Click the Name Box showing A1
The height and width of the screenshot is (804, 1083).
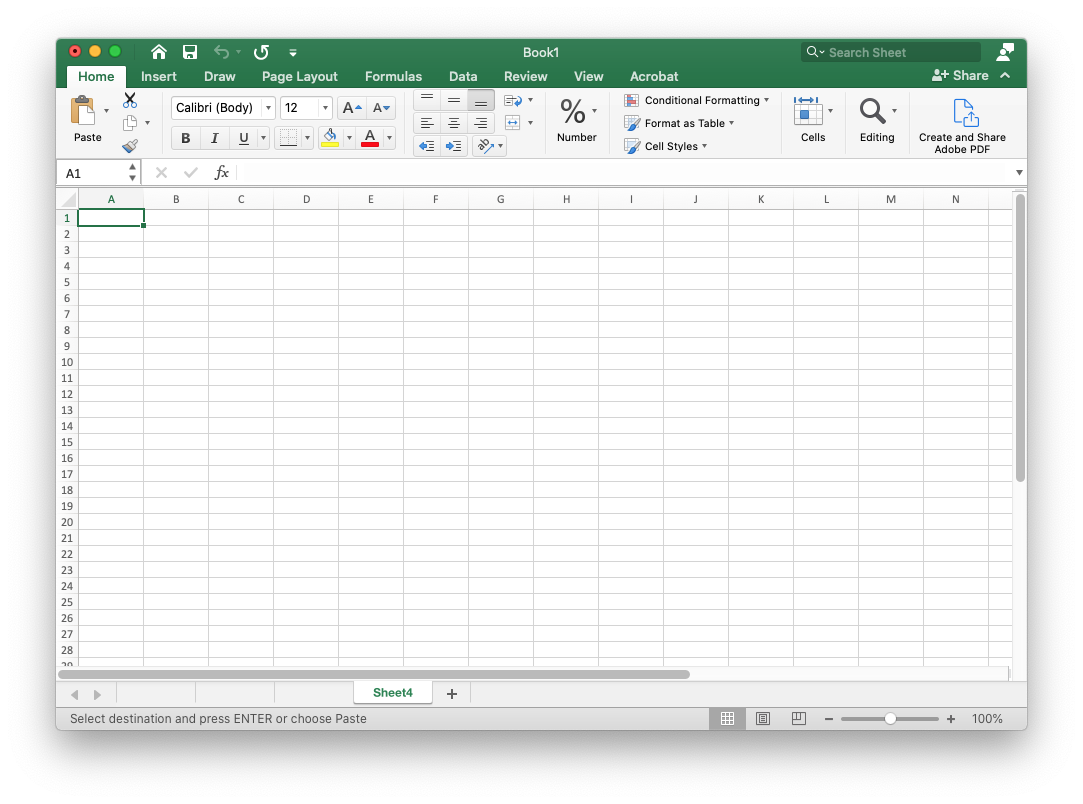(93, 173)
